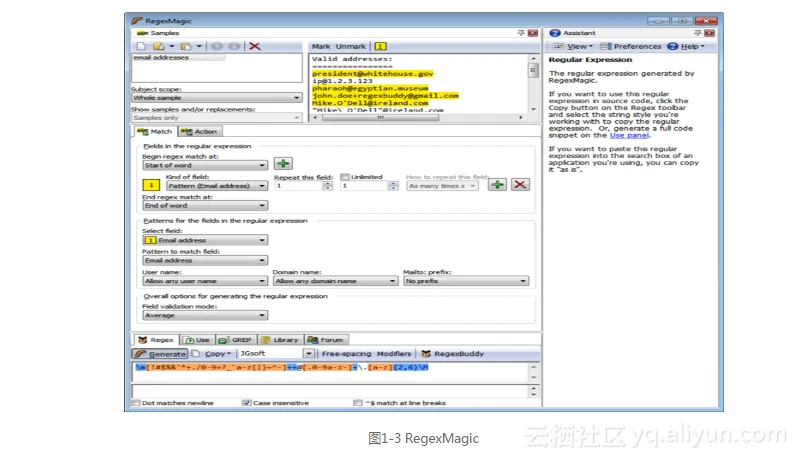The width and height of the screenshot is (798, 459).
Task: Click president@whitehouse.gov in sample text
Action: tap(373, 74)
